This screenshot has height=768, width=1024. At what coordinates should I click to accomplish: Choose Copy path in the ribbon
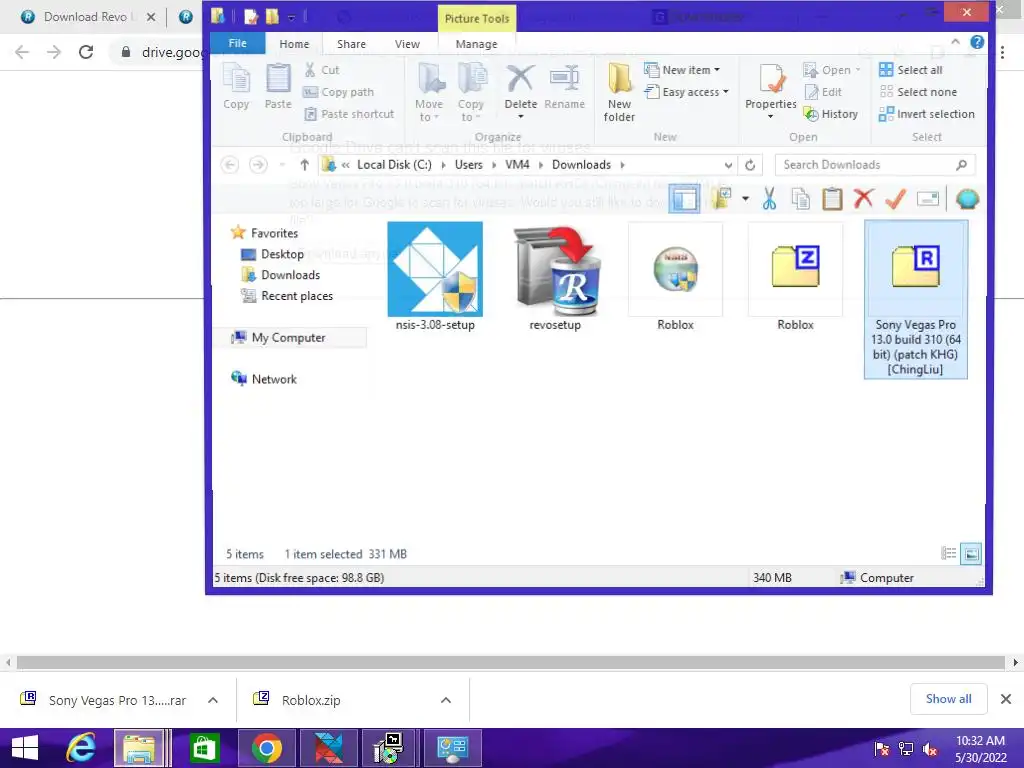[x=338, y=92]
